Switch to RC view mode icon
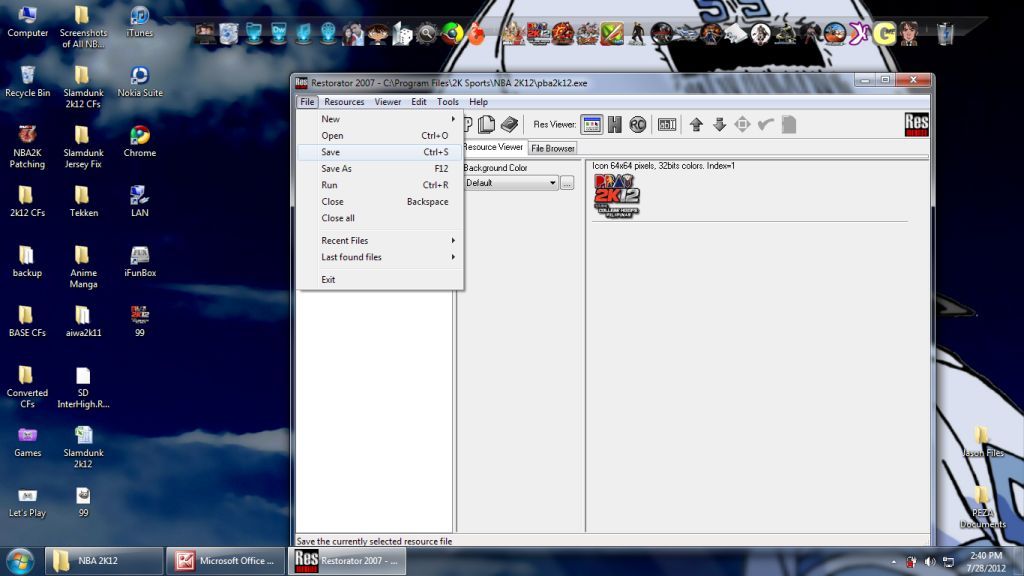1024x576 pixels. click(637, 124)
